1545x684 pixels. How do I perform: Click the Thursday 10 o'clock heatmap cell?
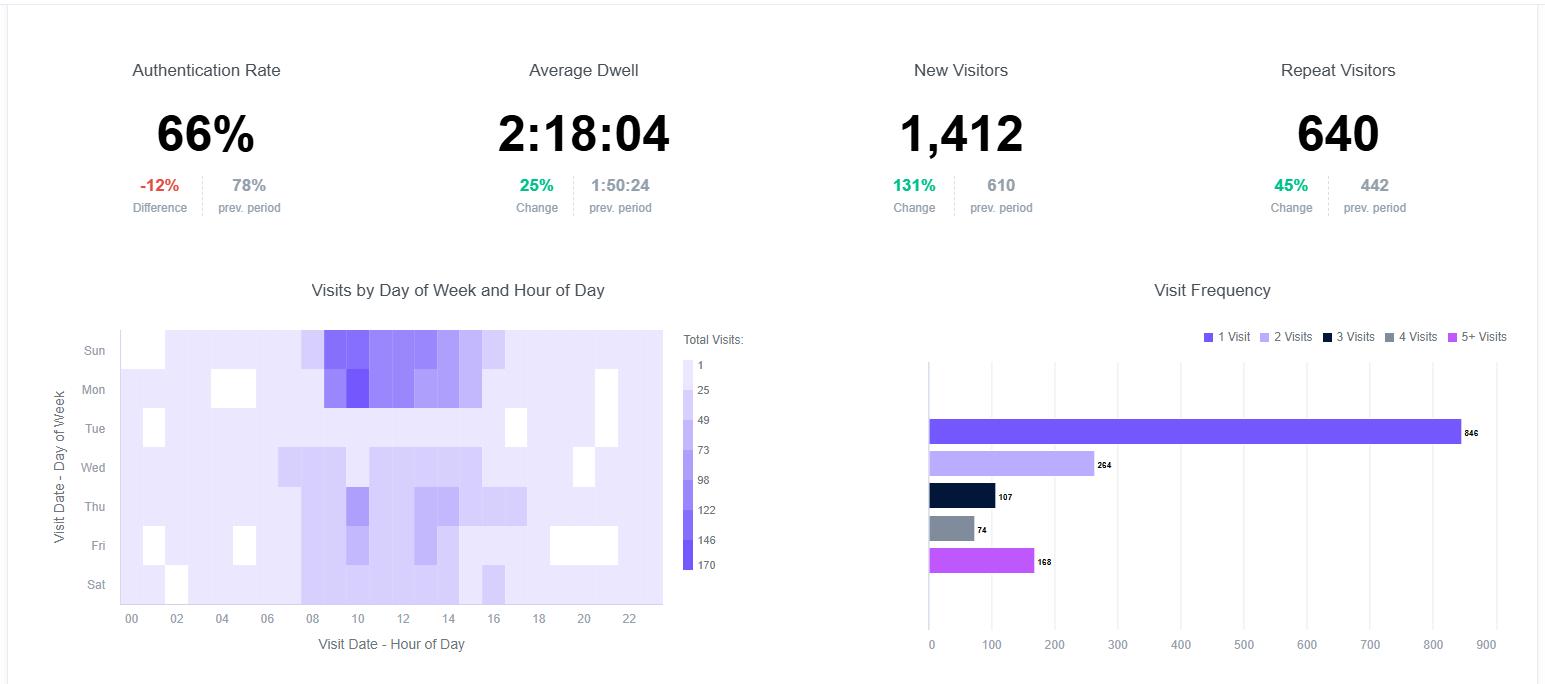(x=357, y=506)
